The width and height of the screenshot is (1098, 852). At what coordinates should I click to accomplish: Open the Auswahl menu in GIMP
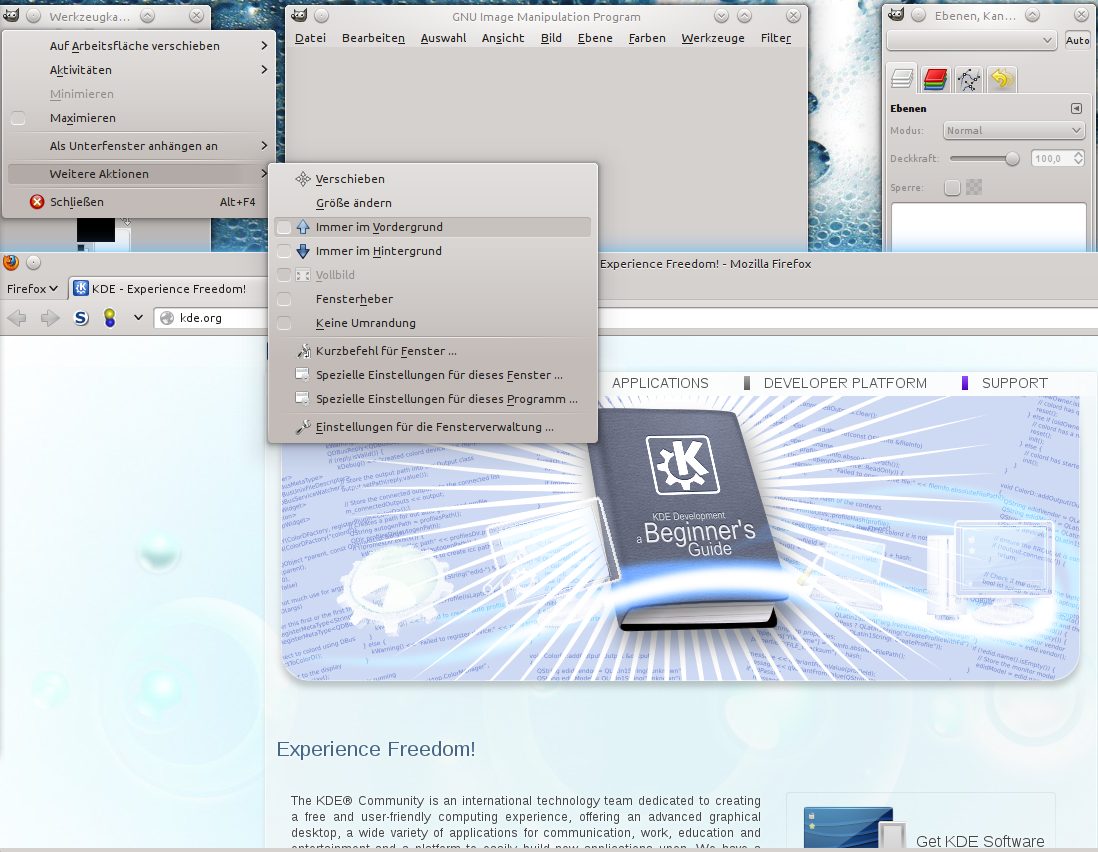click(443, 38)
